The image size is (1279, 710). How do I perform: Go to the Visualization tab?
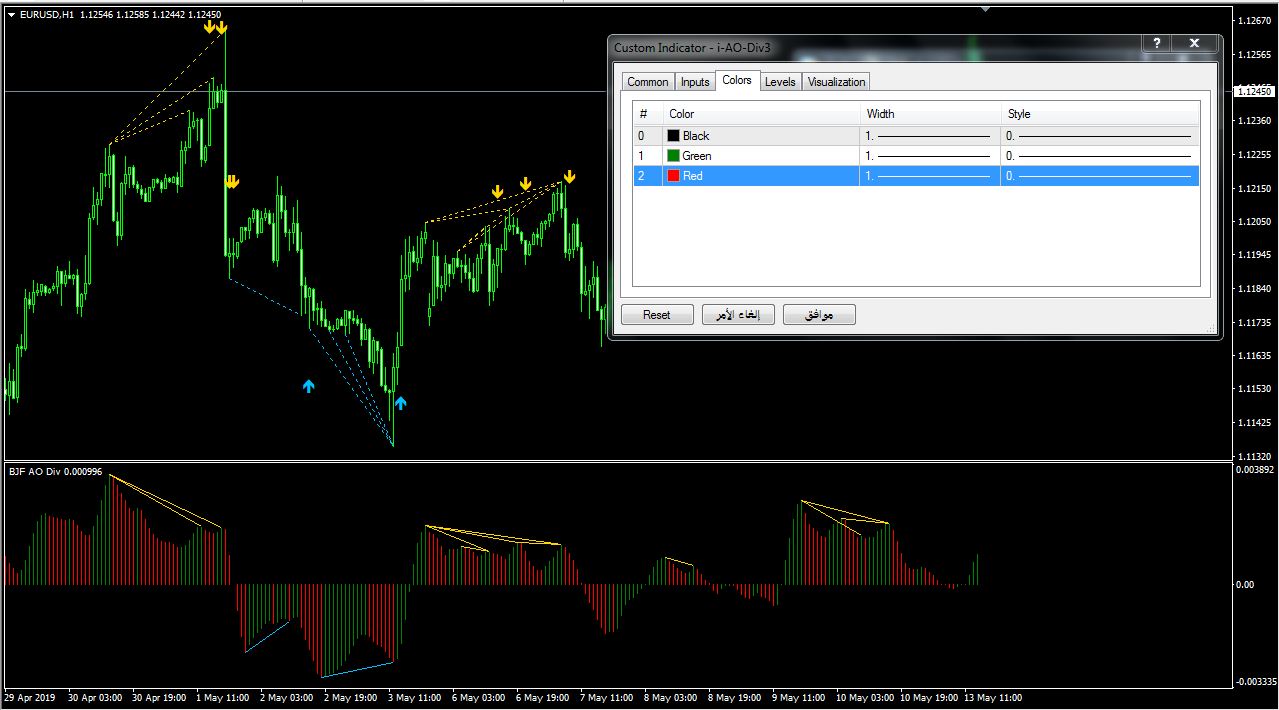coord(836,82)
